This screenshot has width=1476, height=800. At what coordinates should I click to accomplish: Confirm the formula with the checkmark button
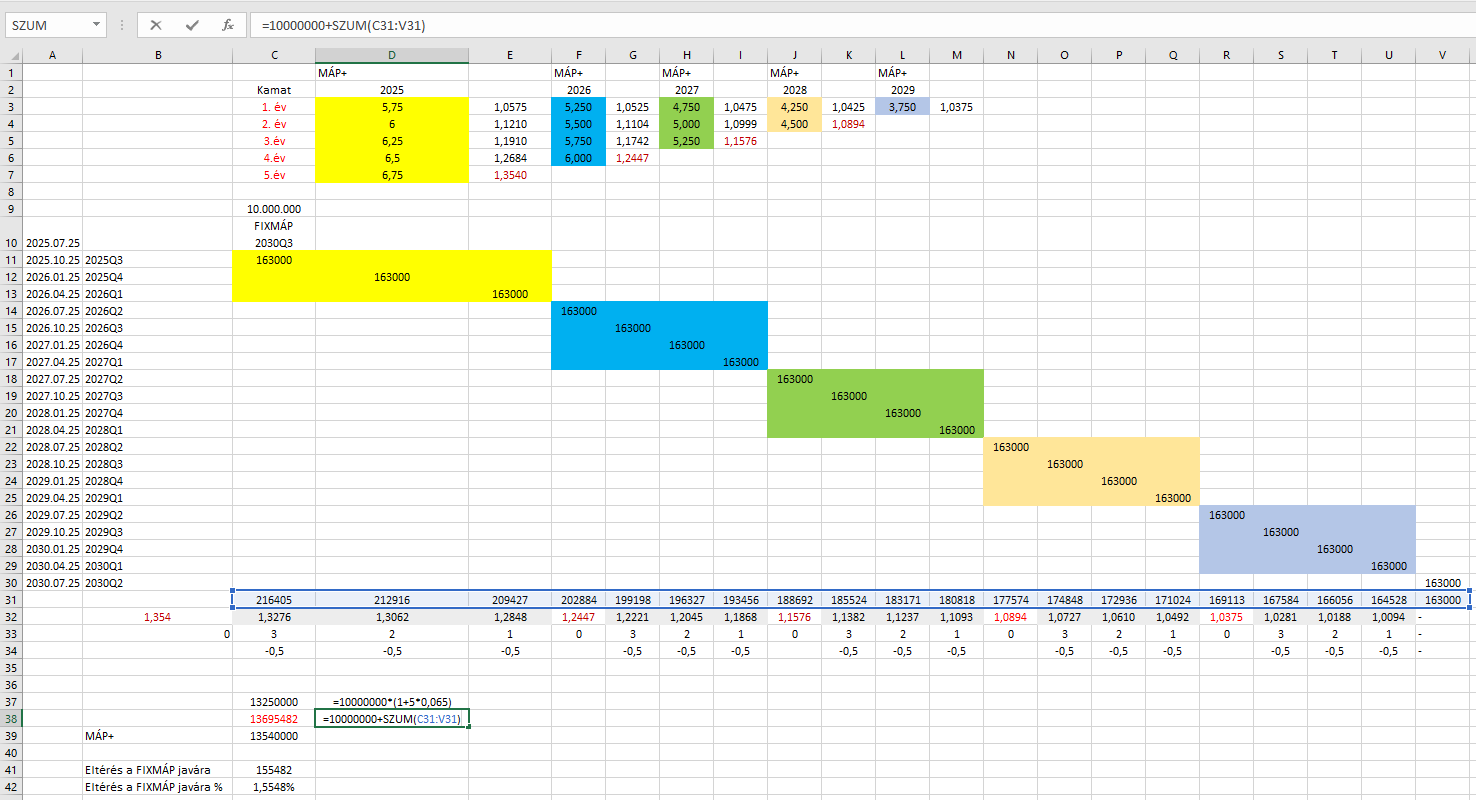tap(192, 25)
